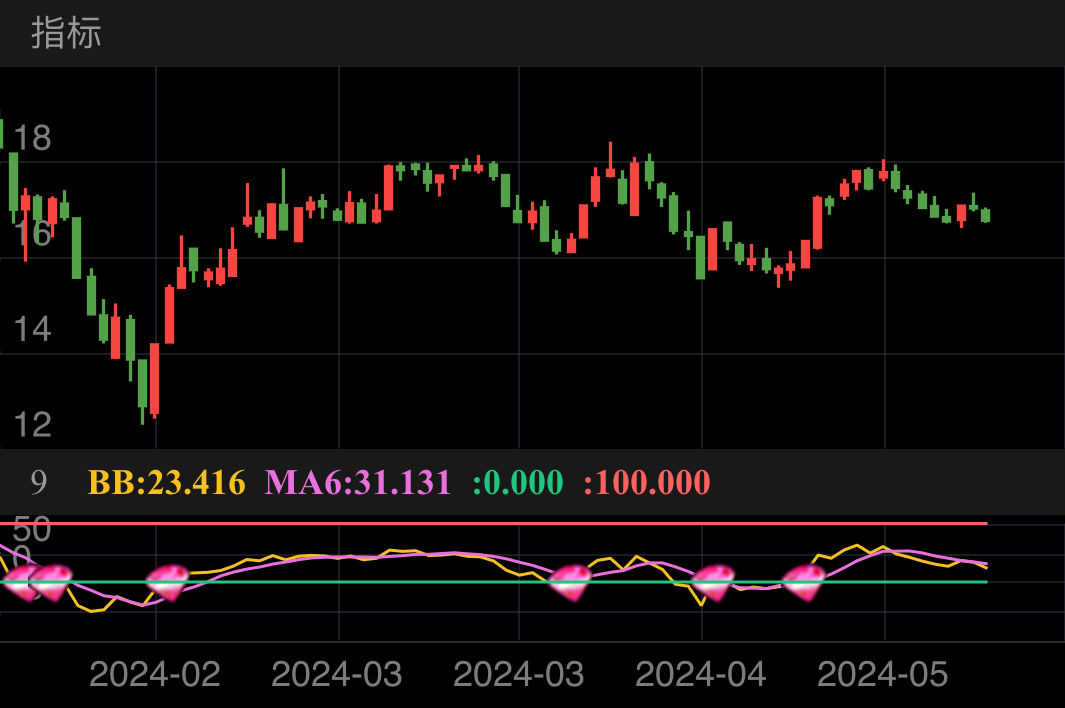Viewport: 1065px width, 708px height.
Task: Select the pink MA6:31.131 indicator label
Action: click(358, 482)
